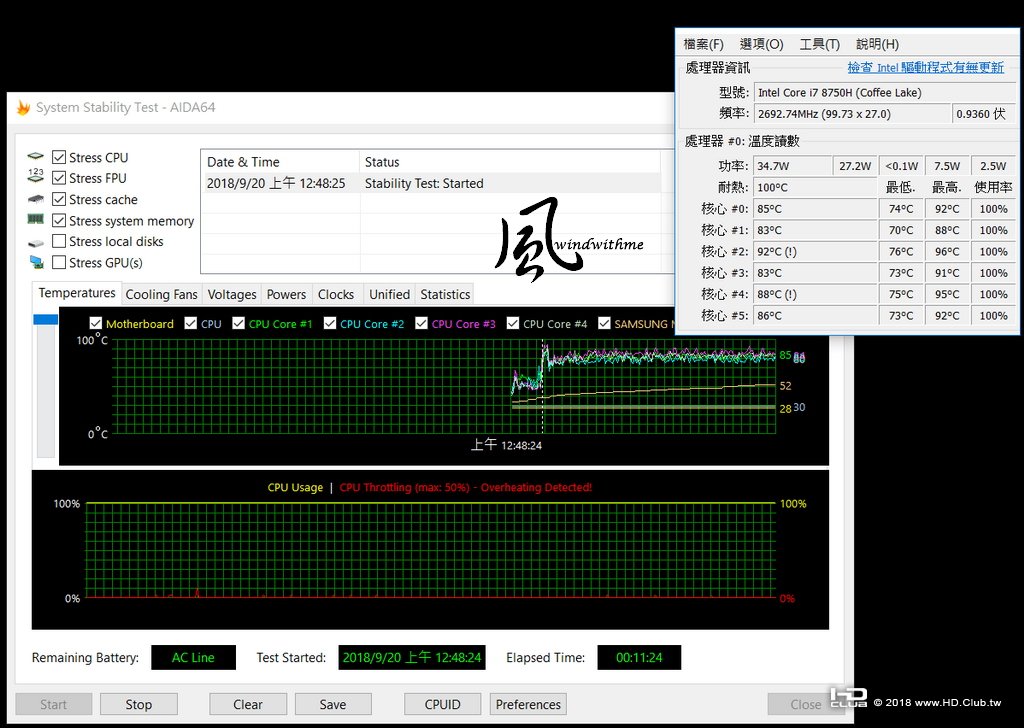Click core #2 maximum temperature 96°C
Screen dimensions: 1024x728
(x=946, y=251)
